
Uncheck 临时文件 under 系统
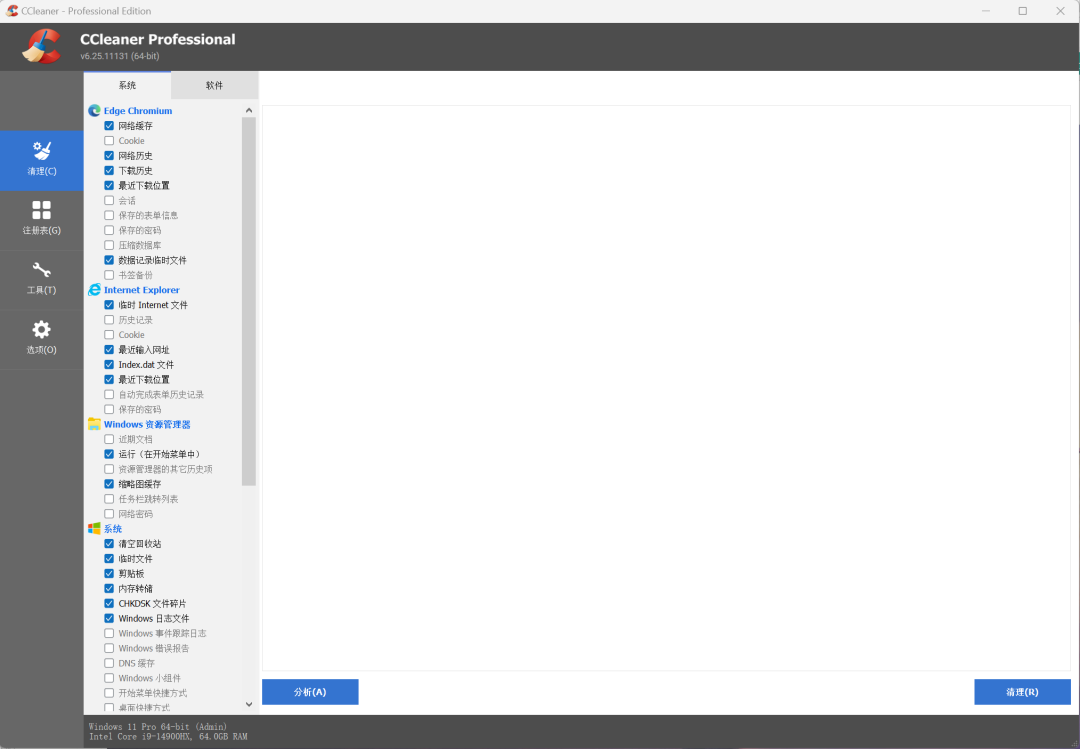coord(109,559)
